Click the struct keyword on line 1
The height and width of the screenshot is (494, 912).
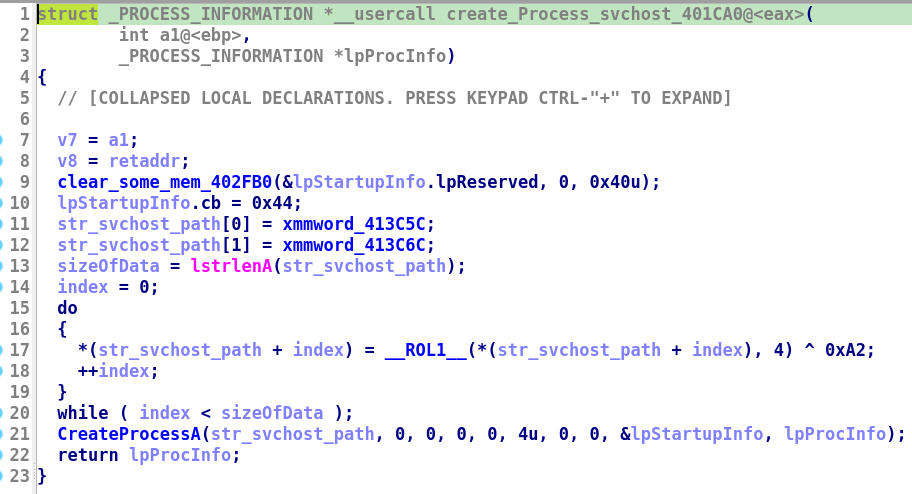(68, 14)
